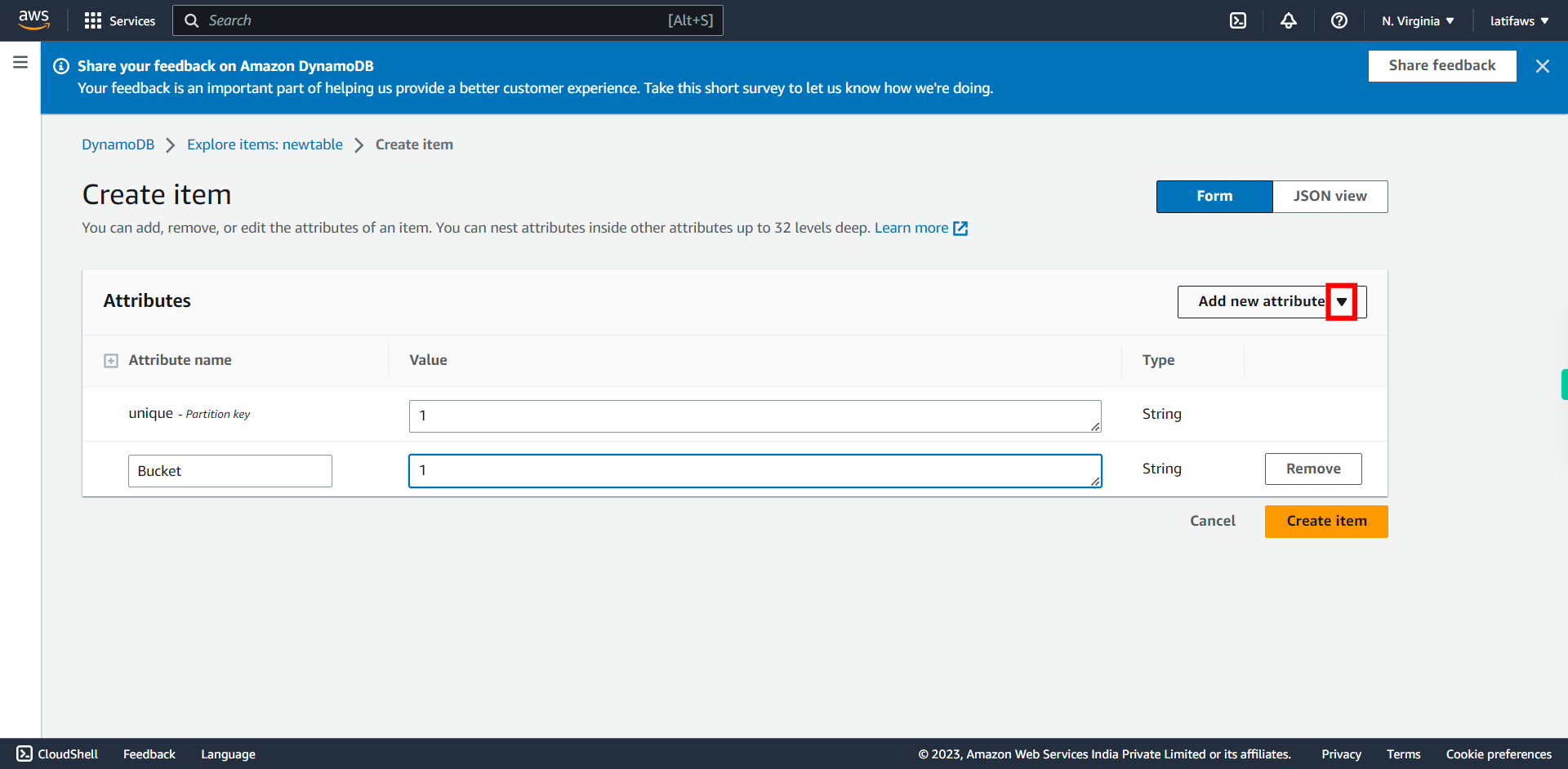Go to DynamoDB breadcrumb link
Image resolution: width=1568 pixels, height=769 pixels.
pyautogui.click(x=118, y=144)
